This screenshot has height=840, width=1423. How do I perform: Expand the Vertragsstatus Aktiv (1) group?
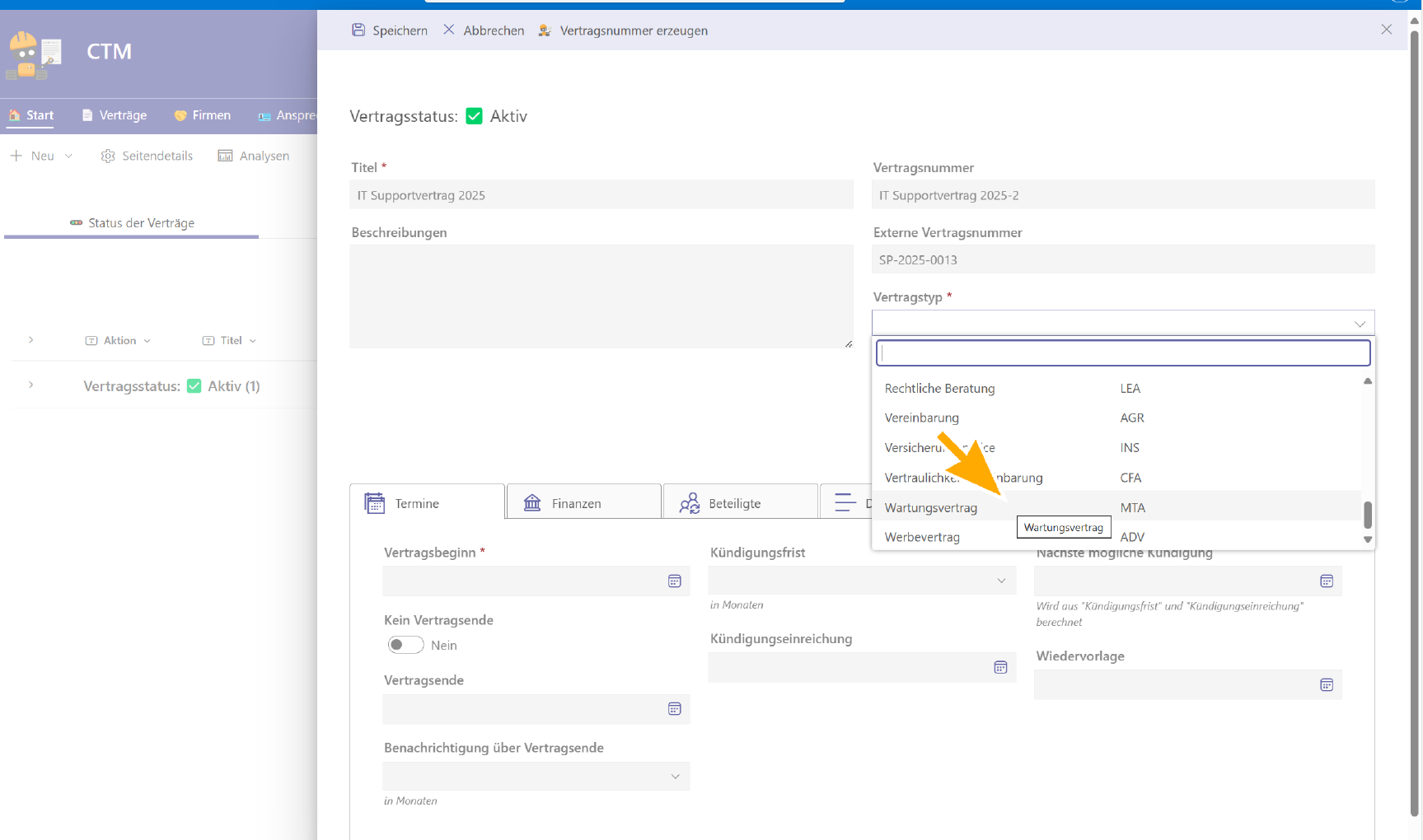(31, 385)
